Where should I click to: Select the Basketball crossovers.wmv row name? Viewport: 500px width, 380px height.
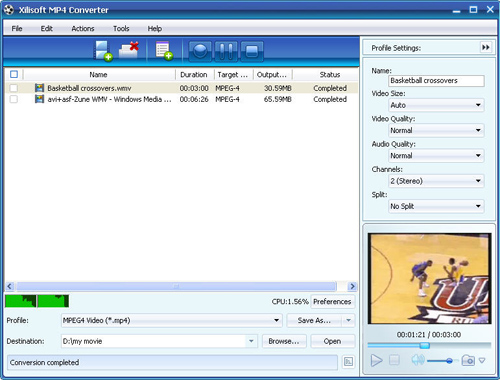click(x=89, y=88)
